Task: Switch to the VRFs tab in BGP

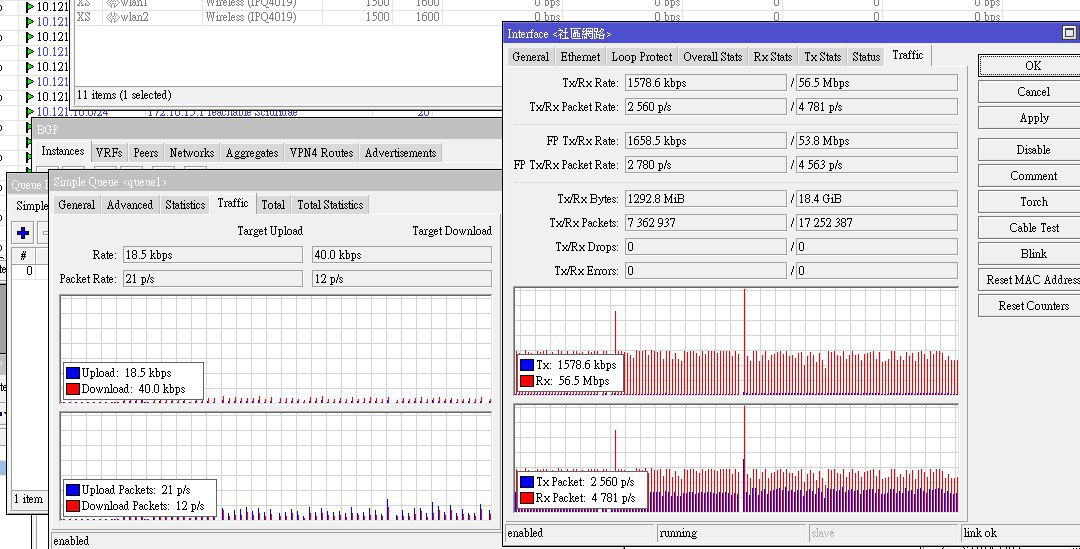Action: pos(109,153)
